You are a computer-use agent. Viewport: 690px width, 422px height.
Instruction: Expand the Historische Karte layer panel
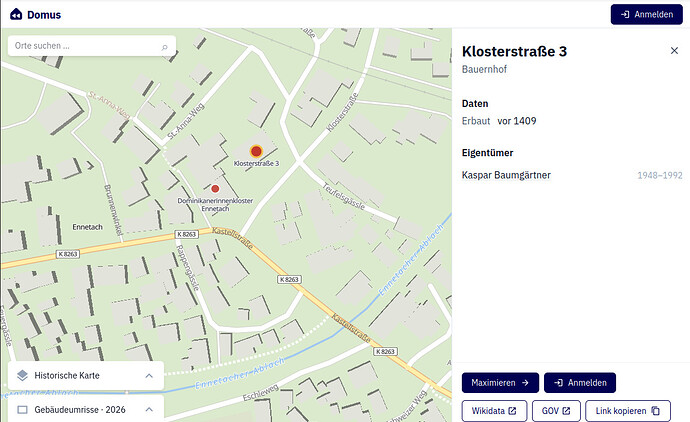click(x=149, y=376)
